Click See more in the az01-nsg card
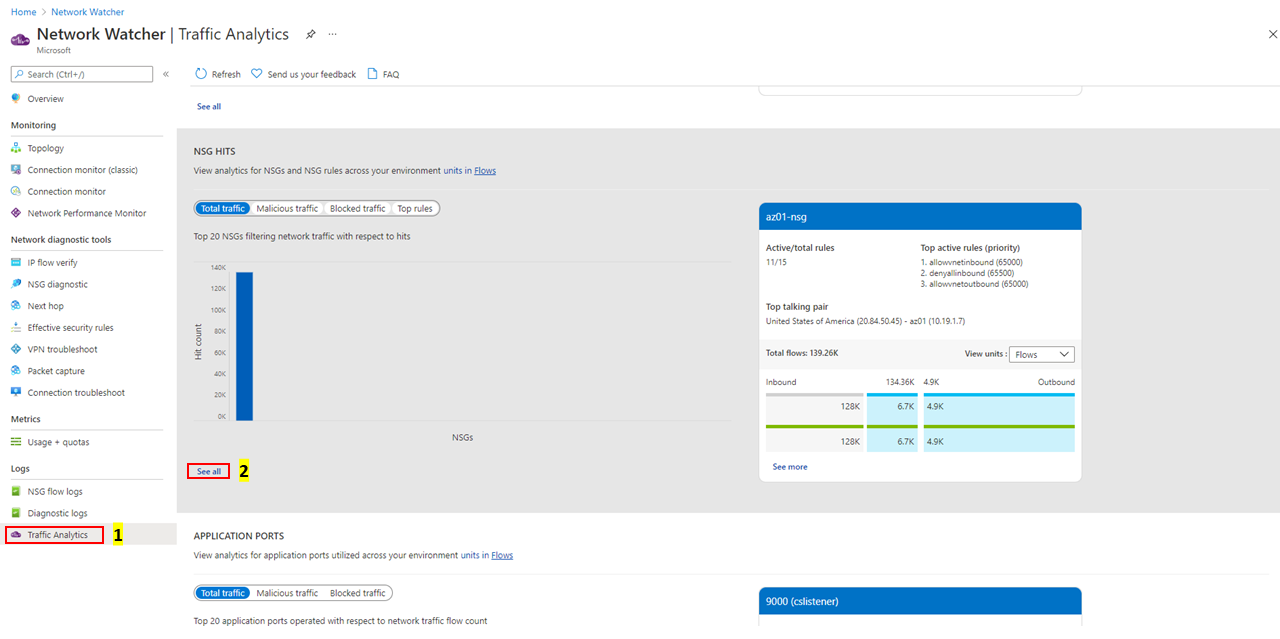Screen dimensions: 1280x639 pos(790,467)
